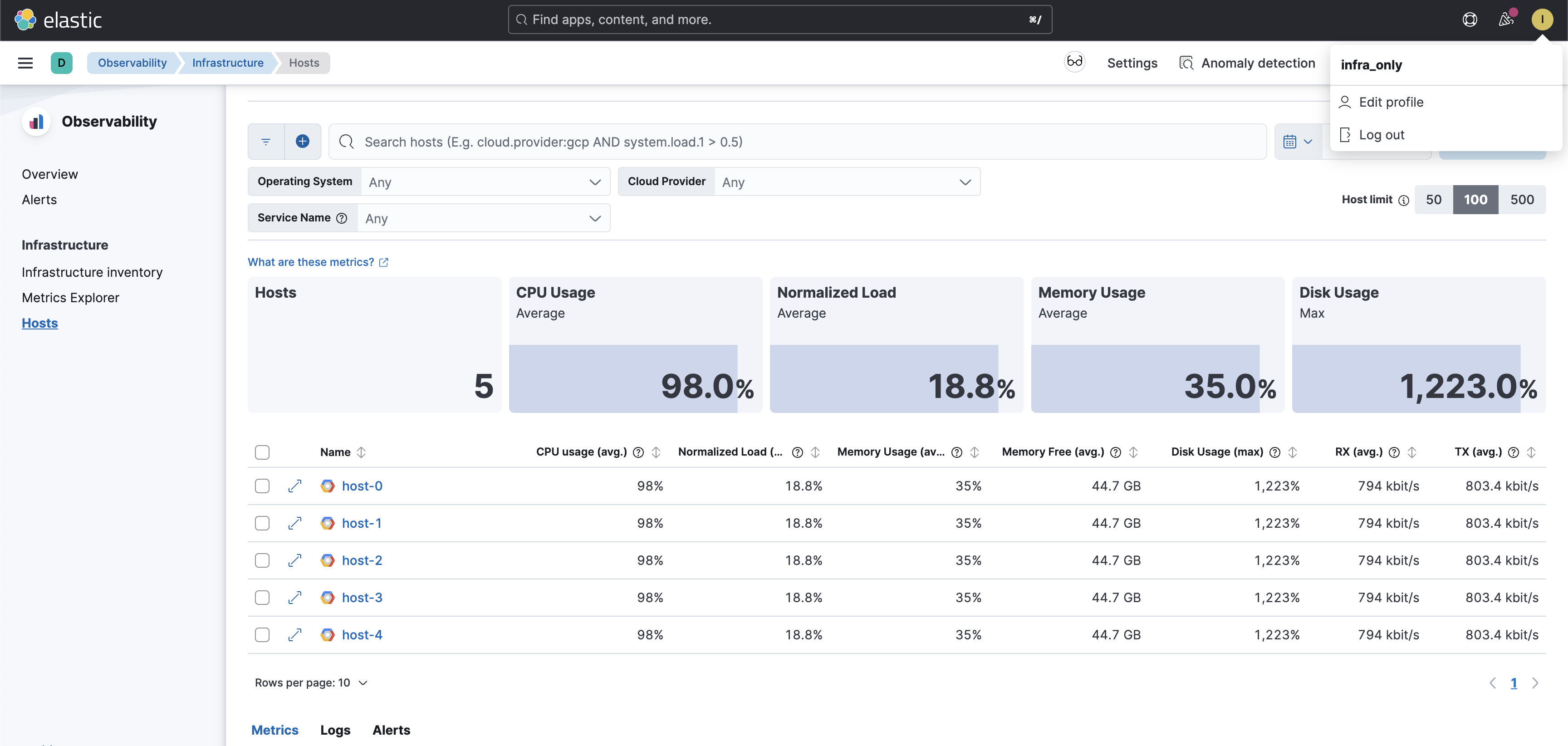The image size is (1568, 746).
Task: Expand host-4 details flyout
Action: click(294, 634)
